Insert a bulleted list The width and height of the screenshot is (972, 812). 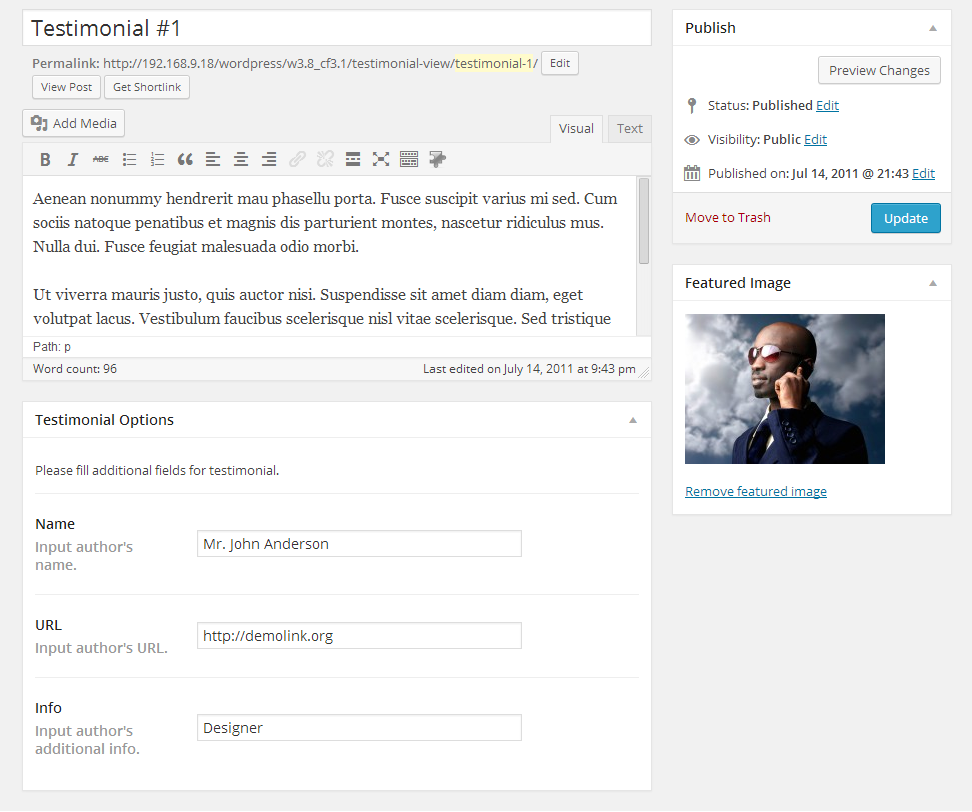129,159
